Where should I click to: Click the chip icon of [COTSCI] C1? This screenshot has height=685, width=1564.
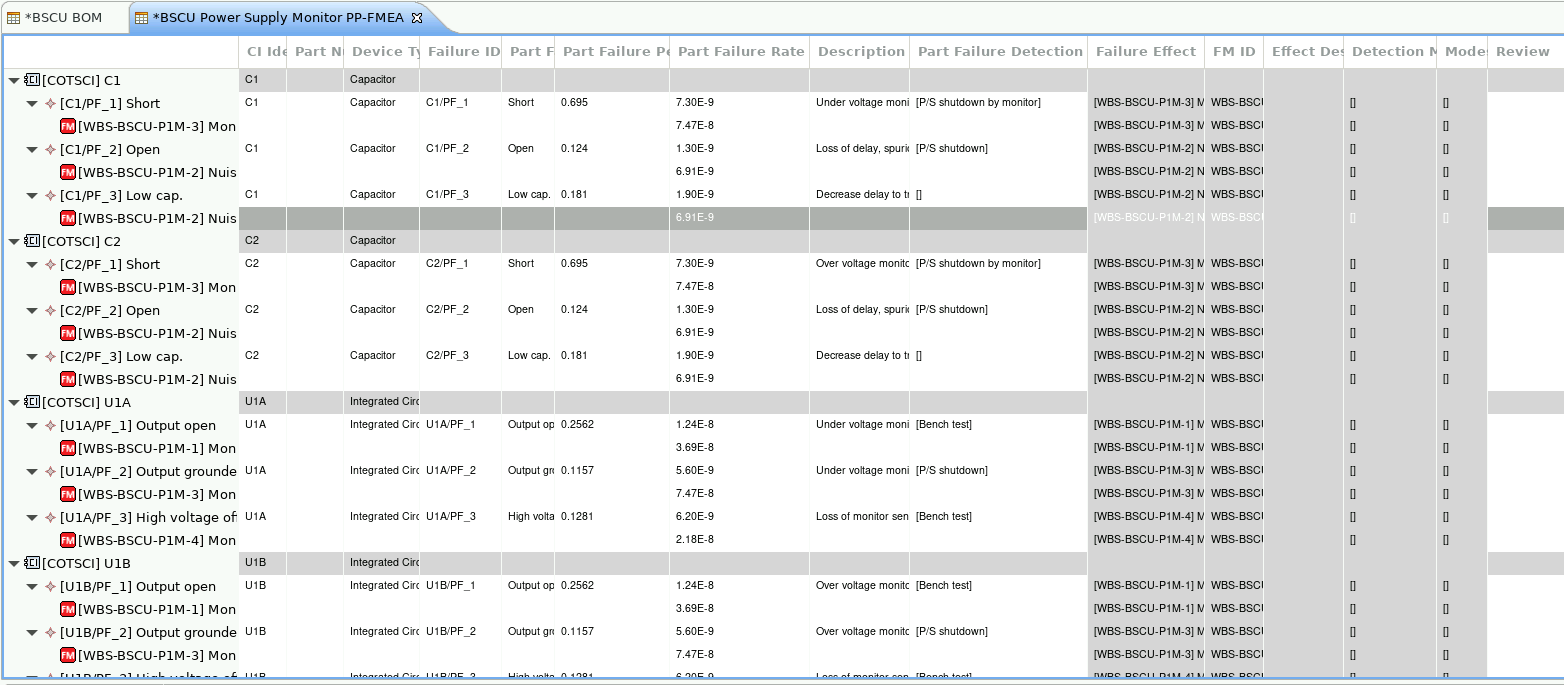[x=32, y=80]
